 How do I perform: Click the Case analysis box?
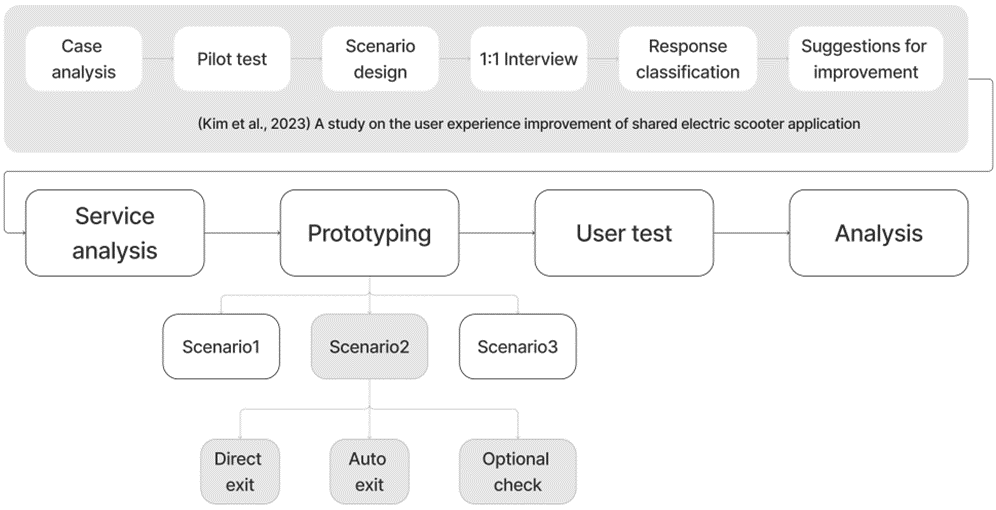[x=83, y=59]
